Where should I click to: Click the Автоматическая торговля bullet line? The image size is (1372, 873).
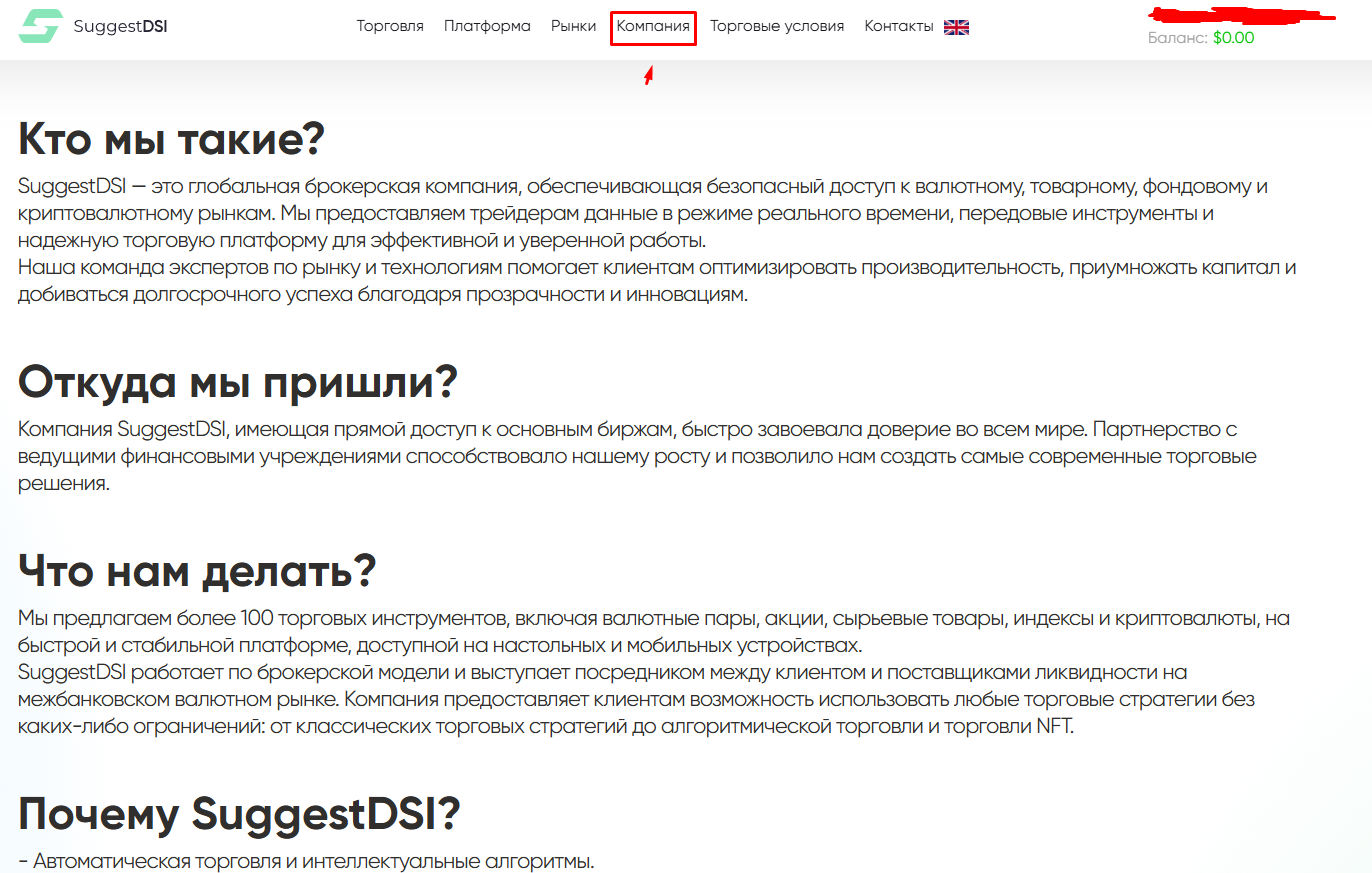306,861
